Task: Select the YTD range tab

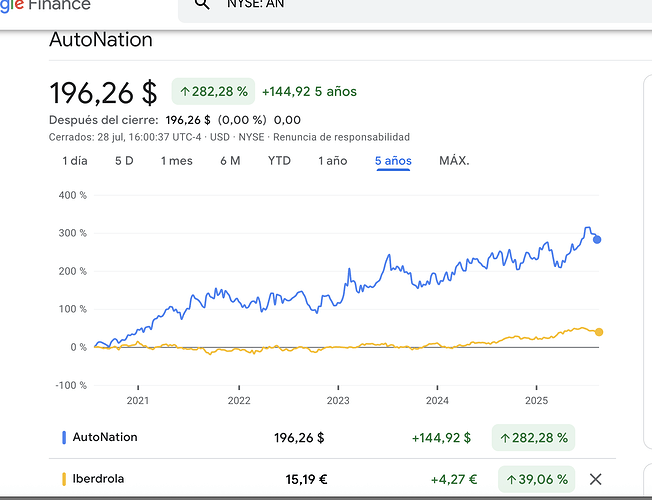Action: click(x=279, y=161)
